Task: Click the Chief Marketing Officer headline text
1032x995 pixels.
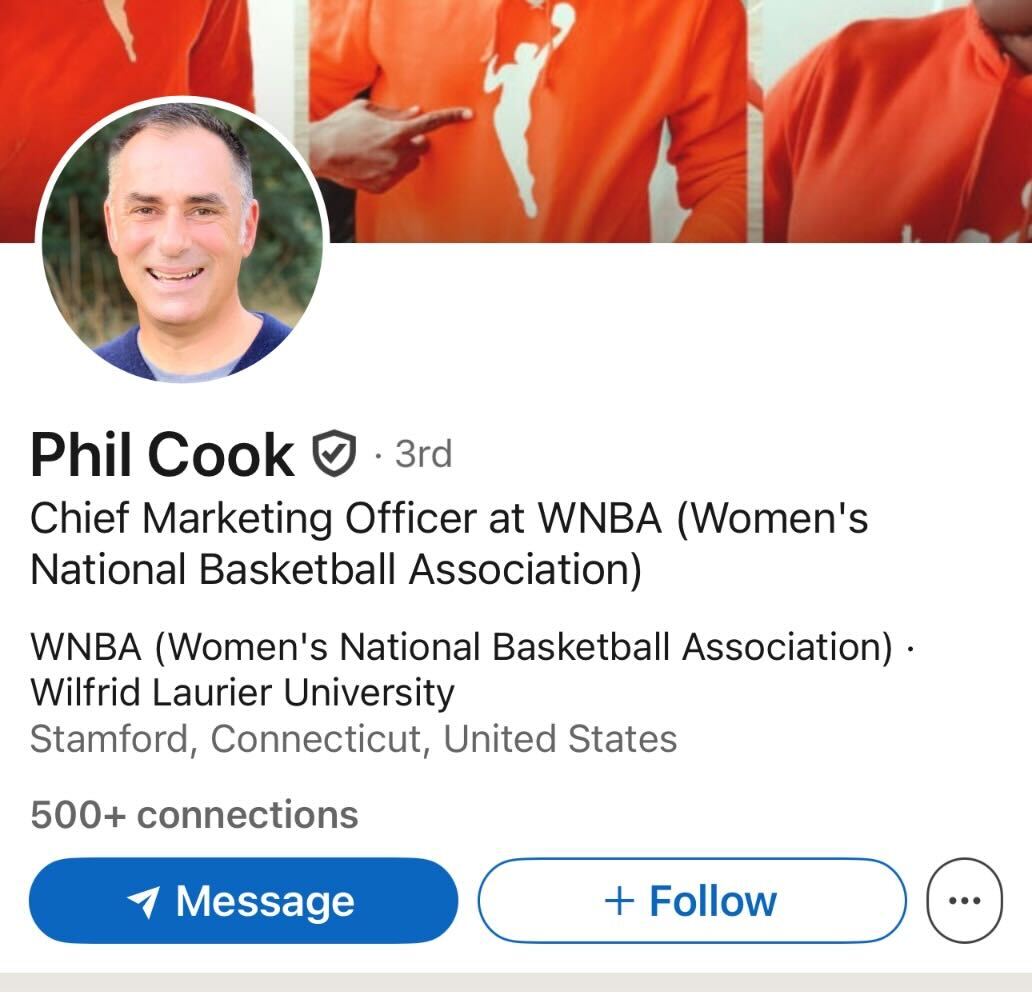Action: coord(449,544)
